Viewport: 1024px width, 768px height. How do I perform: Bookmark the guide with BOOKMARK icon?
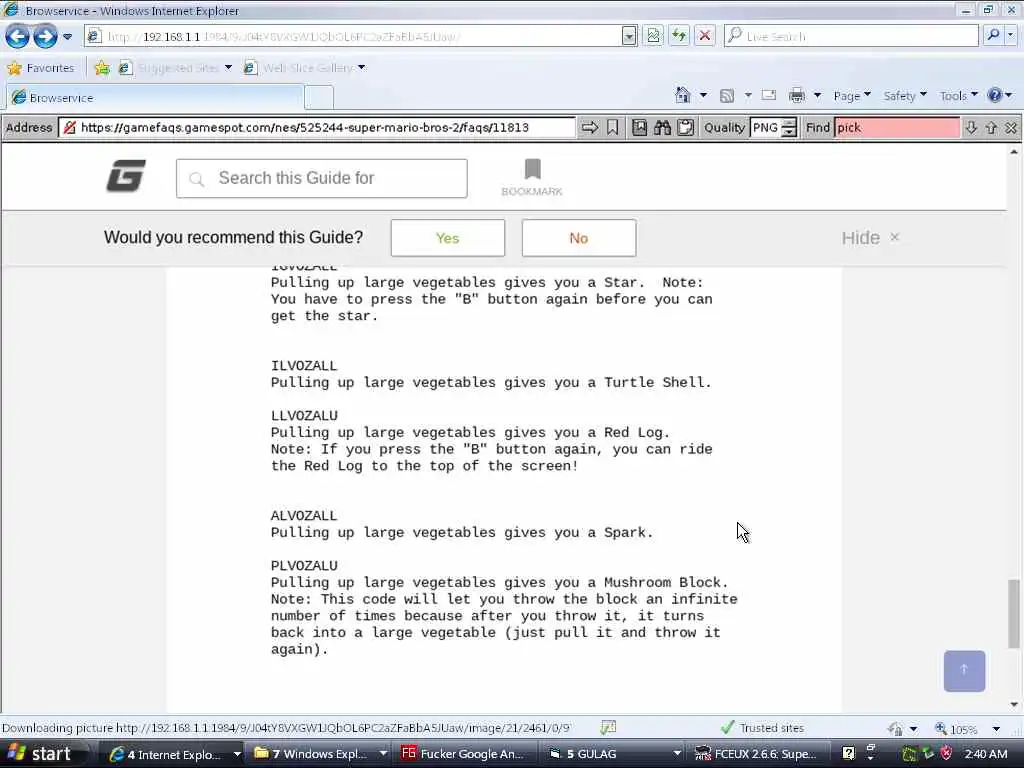point(532,177)
